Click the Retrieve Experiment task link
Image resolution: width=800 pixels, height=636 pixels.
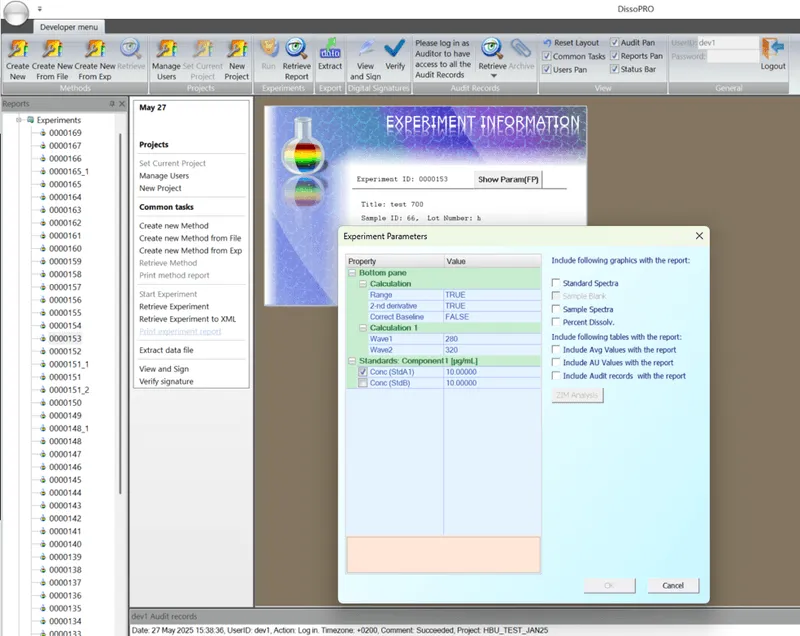pyautogui.click(x=174, y=307)
